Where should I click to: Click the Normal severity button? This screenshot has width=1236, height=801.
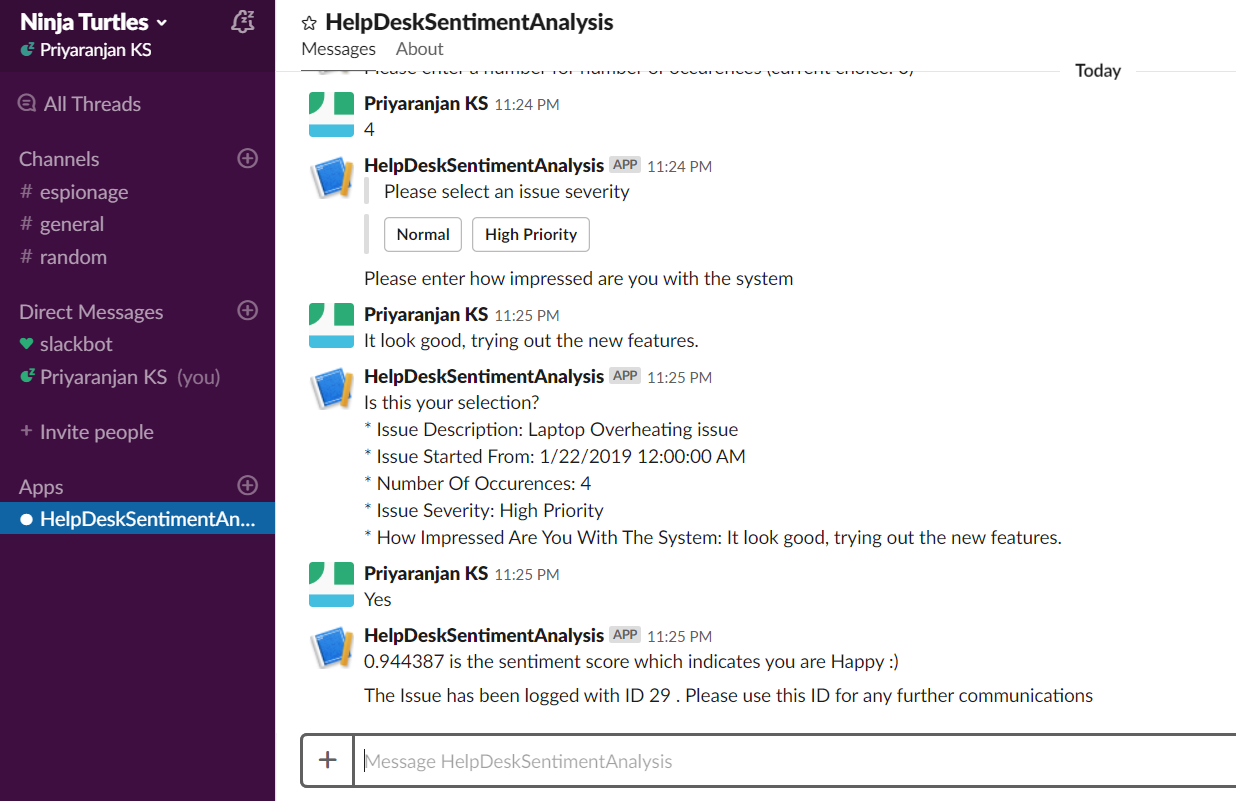423,234
